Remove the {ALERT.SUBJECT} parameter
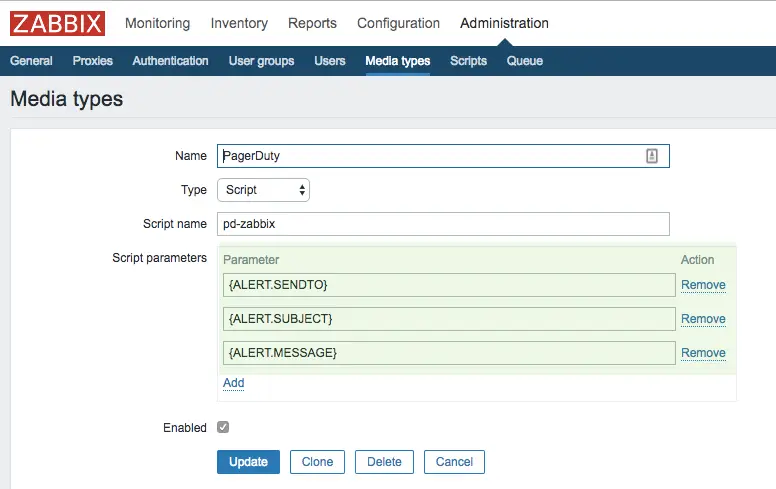Screen dimensions: 776x489 point(703,319)
